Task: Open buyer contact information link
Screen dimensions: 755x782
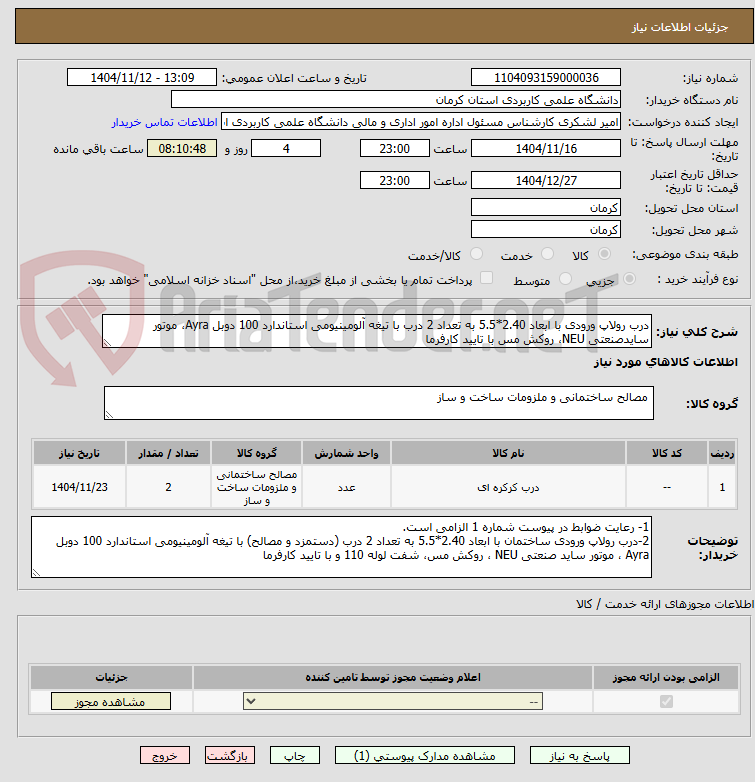Action: pos(165,122)
